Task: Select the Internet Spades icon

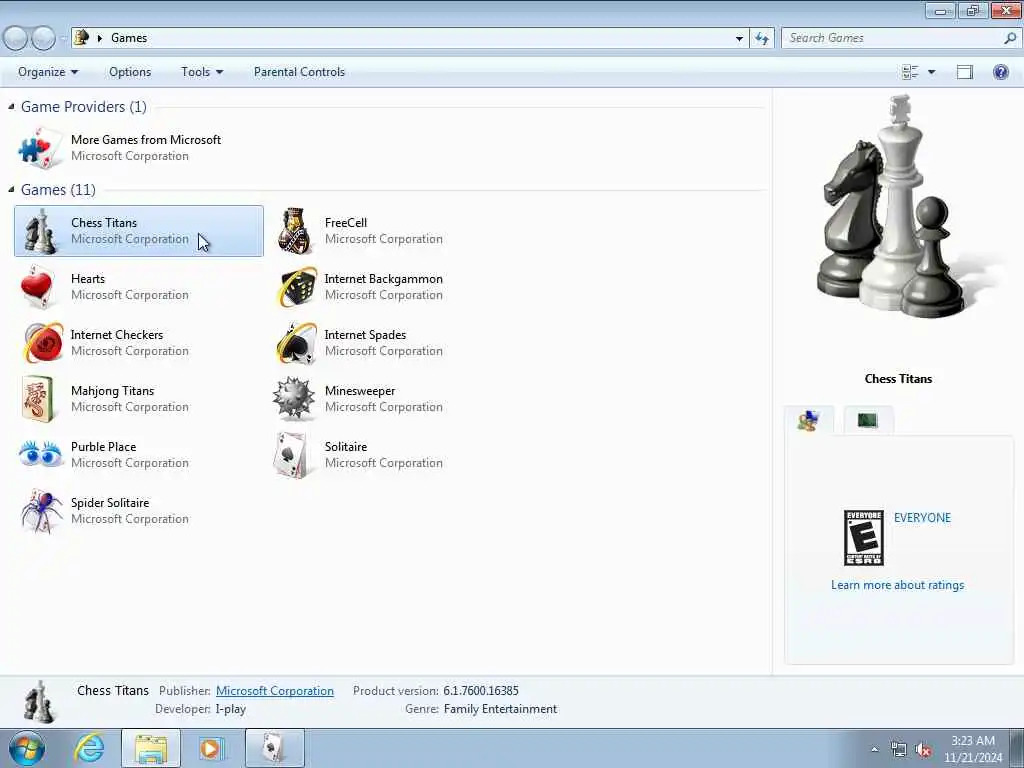Action: pos(296,343)
